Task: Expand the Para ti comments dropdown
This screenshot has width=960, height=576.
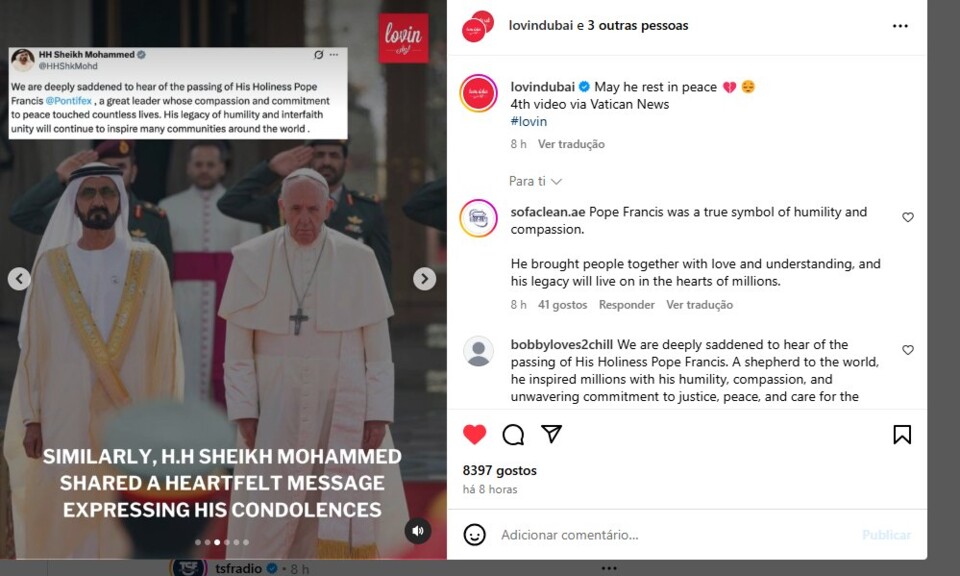Action: point(535,181)
